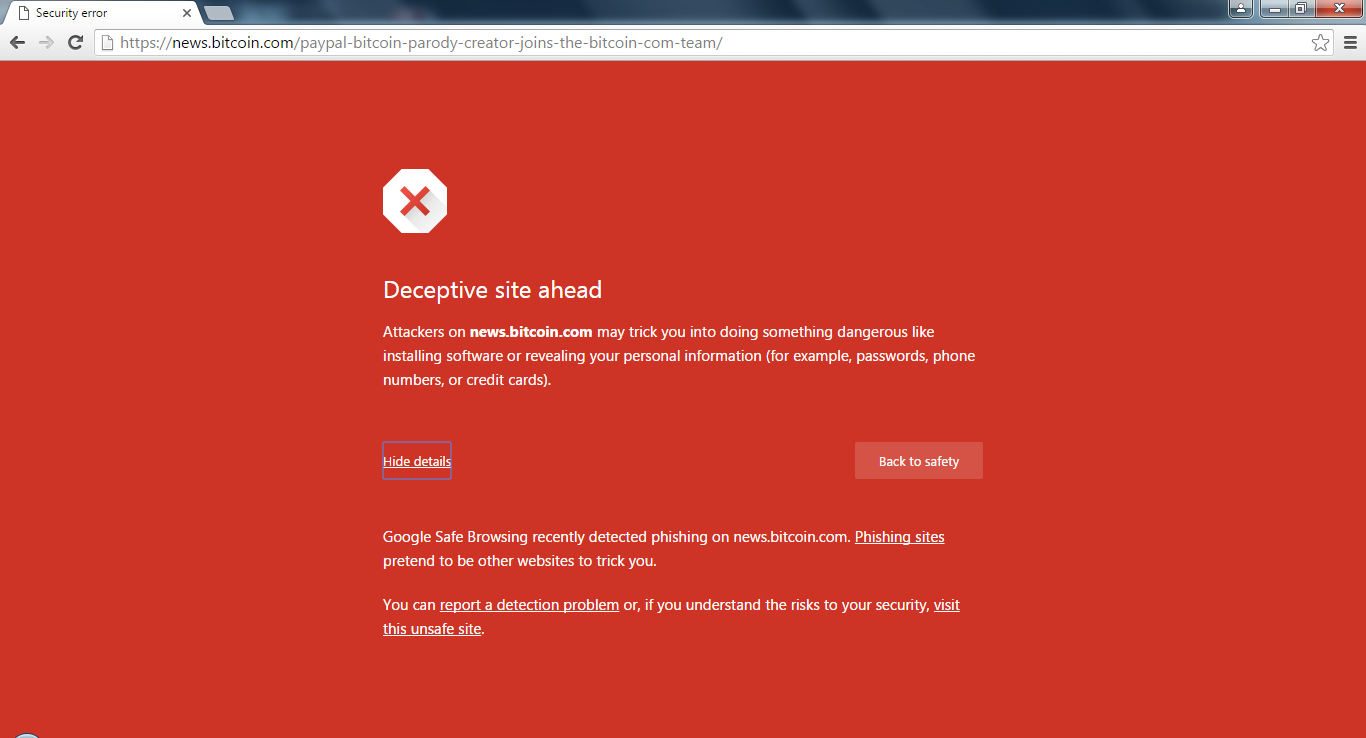Go back using the browser back arrow
Screen dimensions: 1366x738
17,42
